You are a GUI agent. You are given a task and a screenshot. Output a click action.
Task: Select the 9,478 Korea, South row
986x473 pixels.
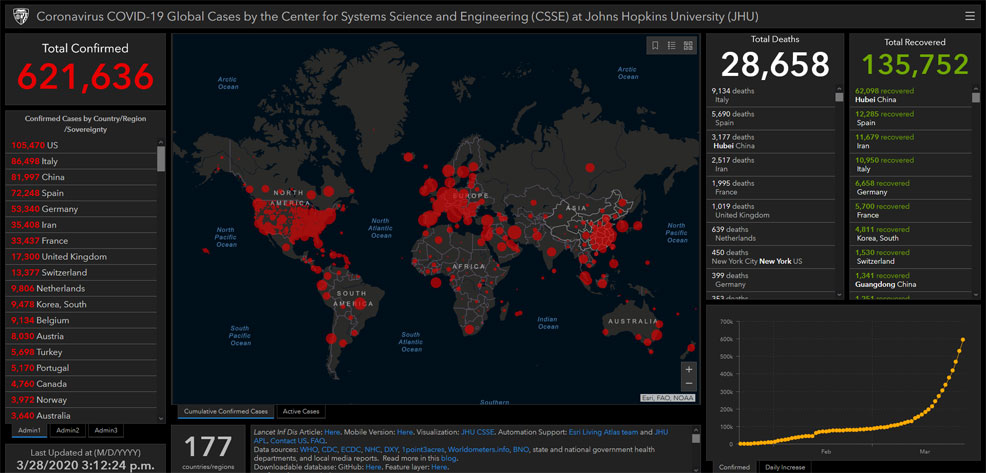tap(81, 304)
